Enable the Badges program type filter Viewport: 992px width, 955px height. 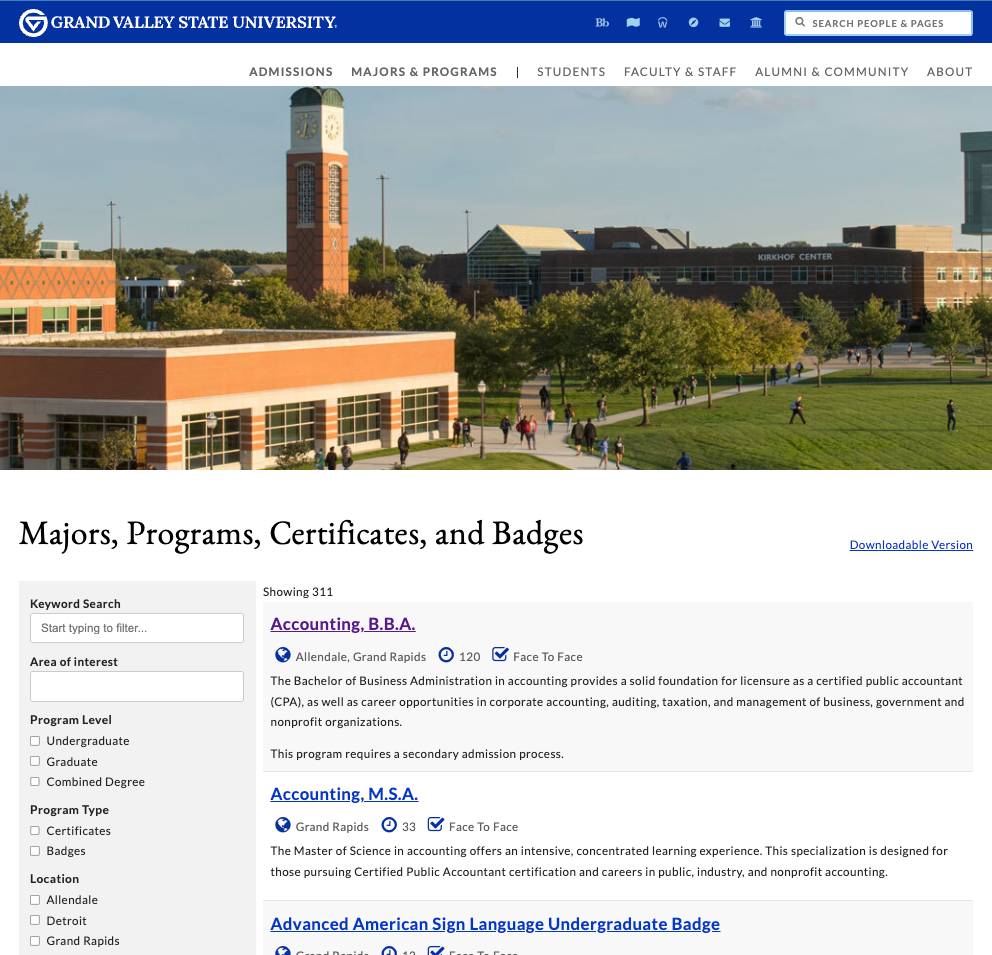click(x=35, y=850)
